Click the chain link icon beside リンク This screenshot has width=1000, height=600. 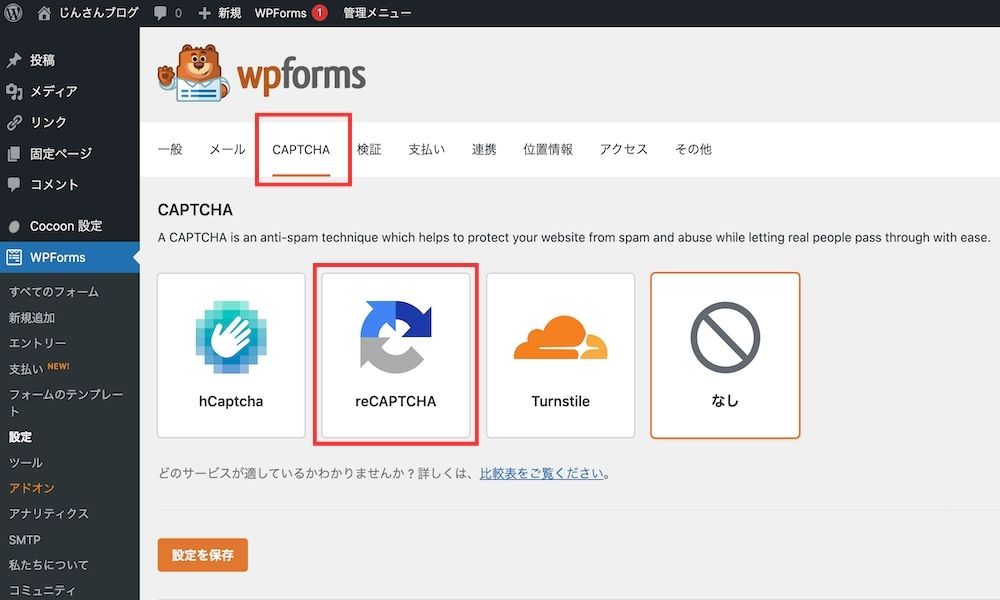[14, 122]
